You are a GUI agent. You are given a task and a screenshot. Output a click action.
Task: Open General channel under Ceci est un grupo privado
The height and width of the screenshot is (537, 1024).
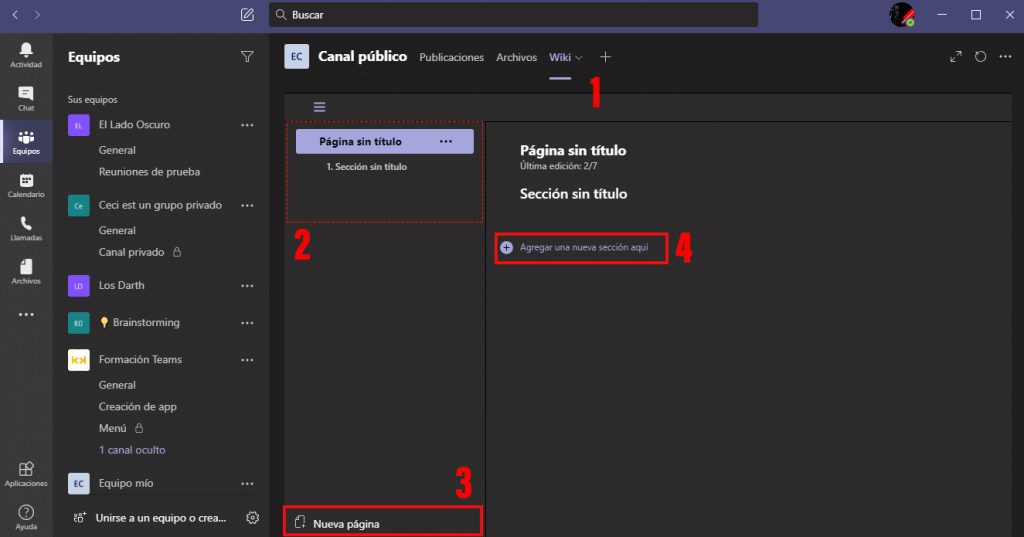pyautogui.click(x=117, y=230)
